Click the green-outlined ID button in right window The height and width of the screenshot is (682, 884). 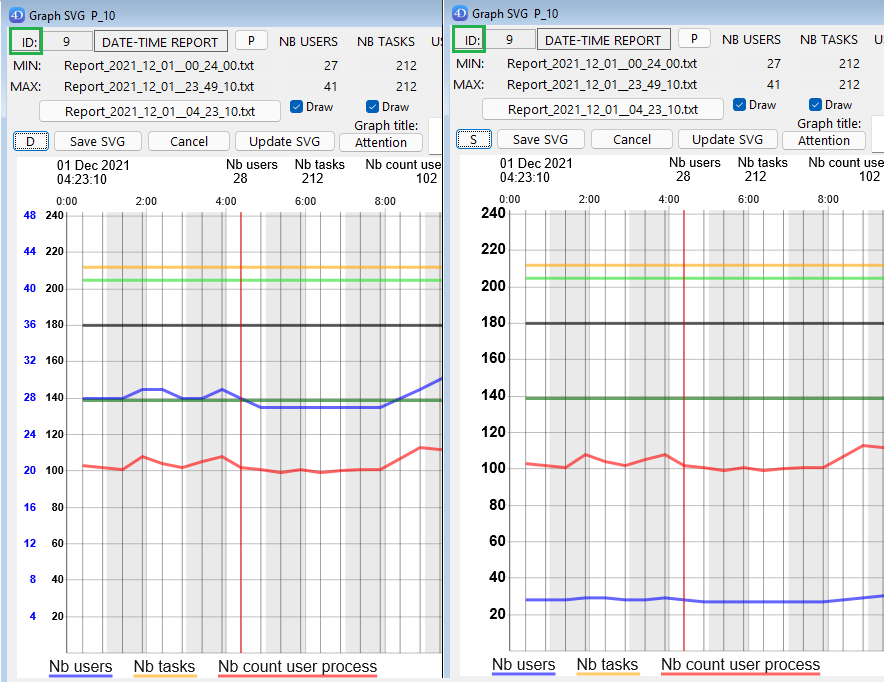469,40
